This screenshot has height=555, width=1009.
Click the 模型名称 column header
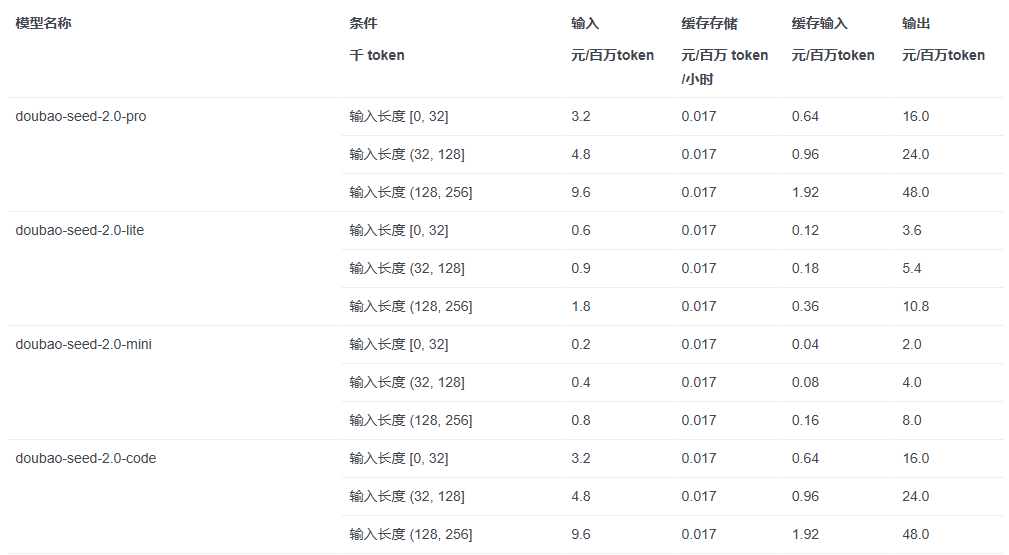coord(43,23)
